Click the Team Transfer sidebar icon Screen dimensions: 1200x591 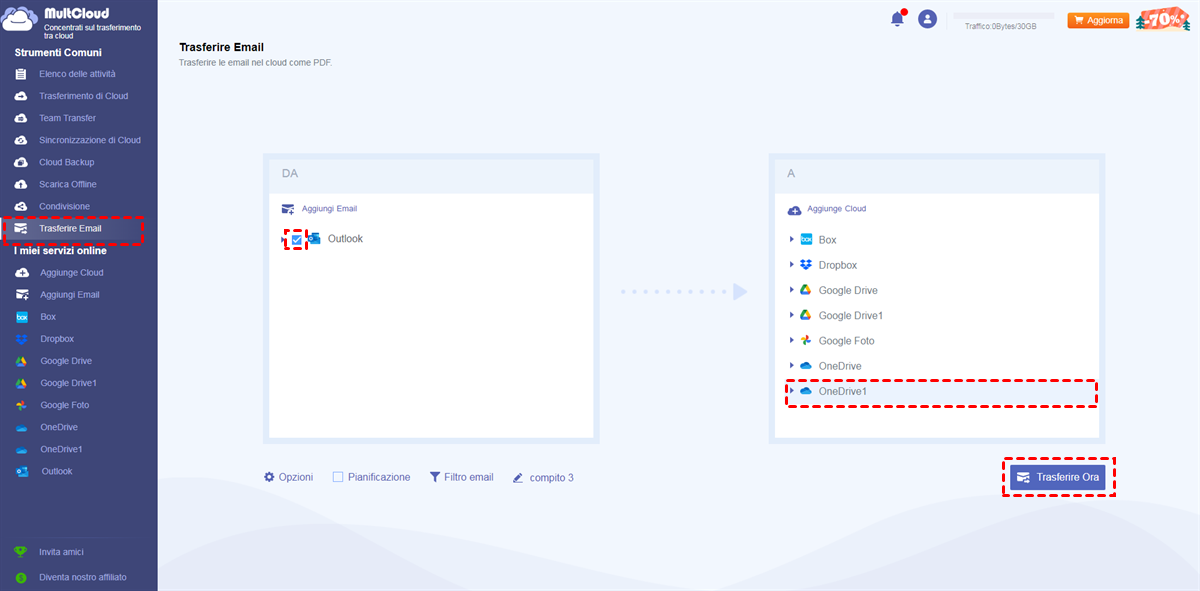click(x=21, y=118)
